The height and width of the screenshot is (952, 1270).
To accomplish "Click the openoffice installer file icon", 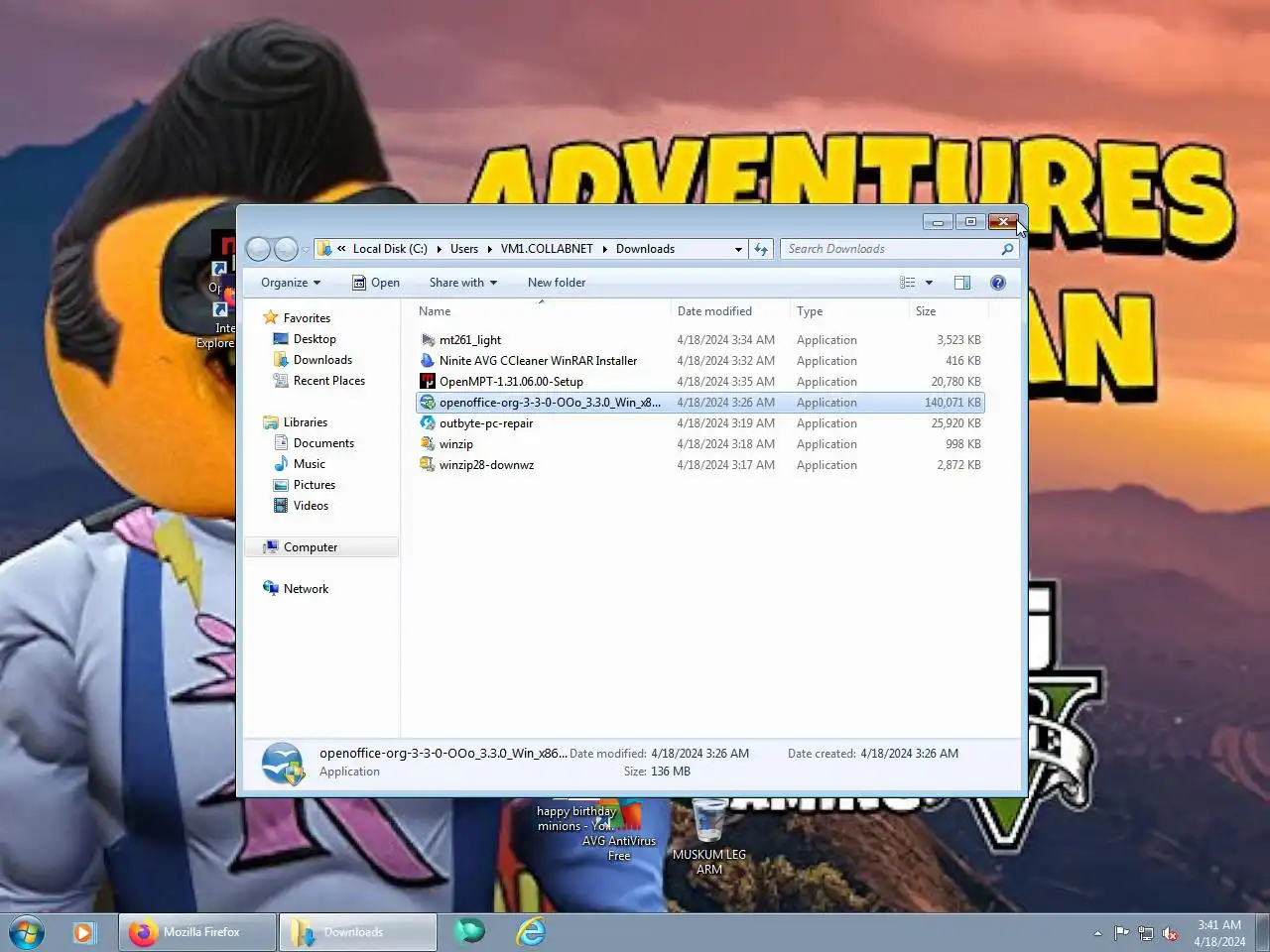I will pyautogui.click(x=428, y=403).
